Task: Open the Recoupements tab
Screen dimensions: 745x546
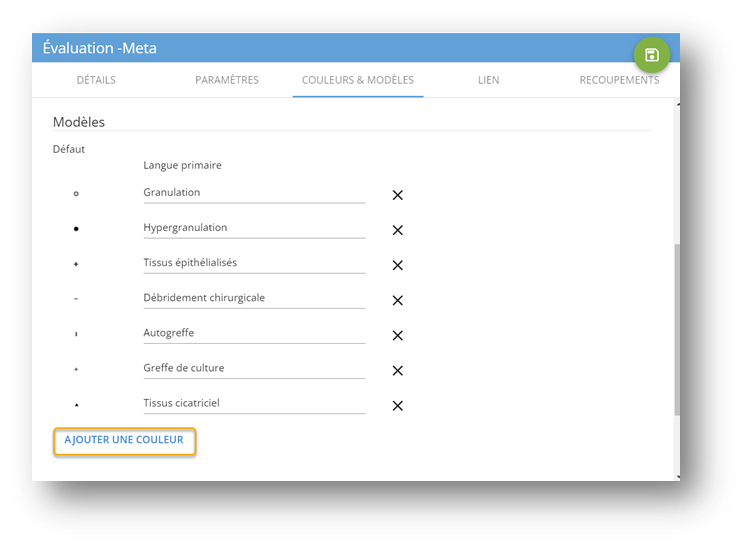Action: coord(618,80)
